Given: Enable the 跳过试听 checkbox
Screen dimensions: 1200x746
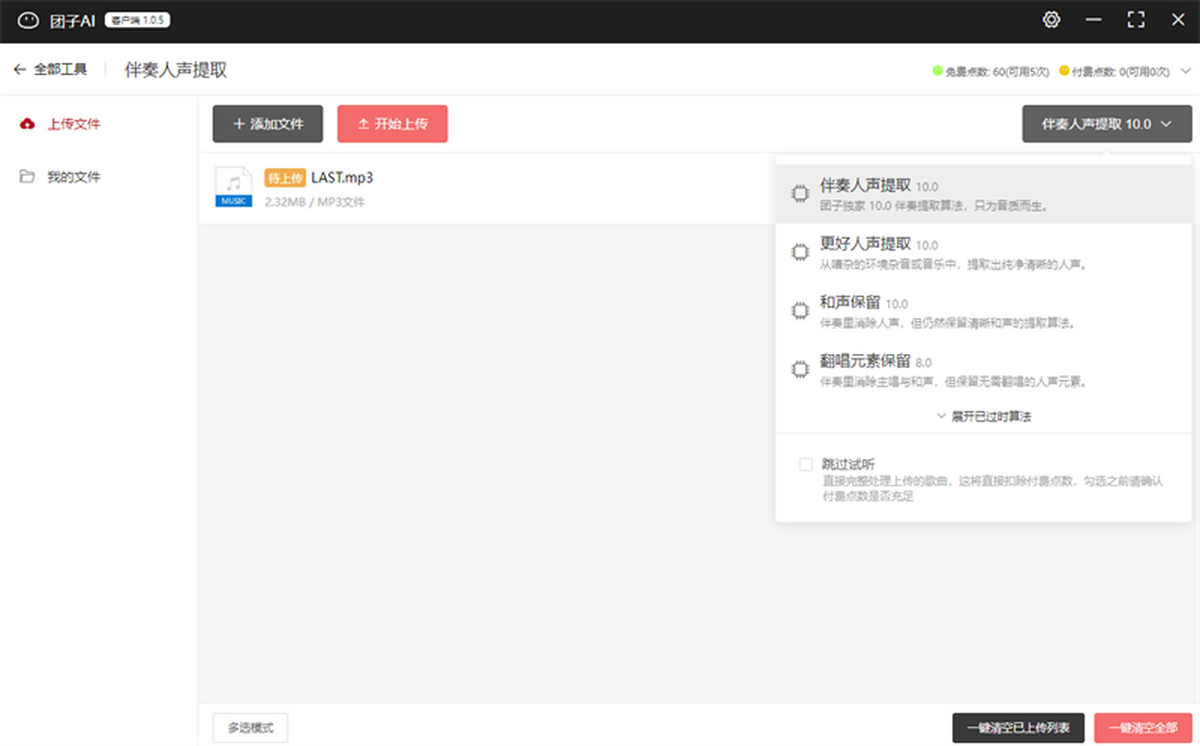Looking at the screenshot, I should coord(804,463).
